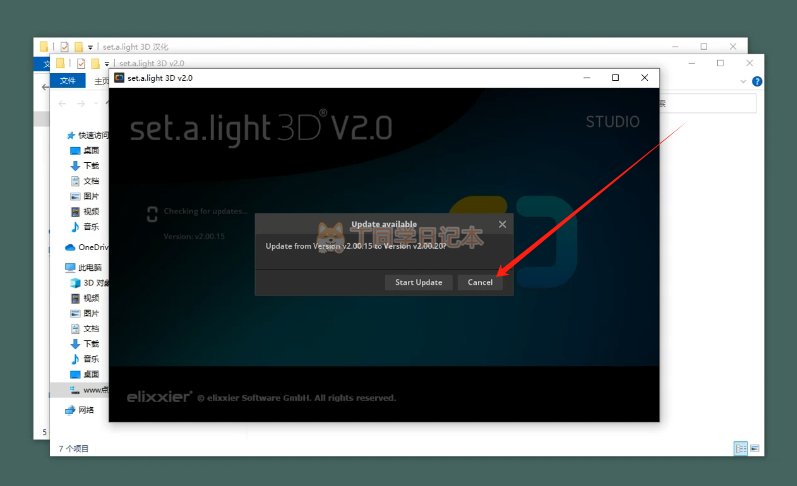Click the Forward arrow in the v2.0 Explorer window
The width and height of the screenshot is (797, 486).
click(81, 104)
